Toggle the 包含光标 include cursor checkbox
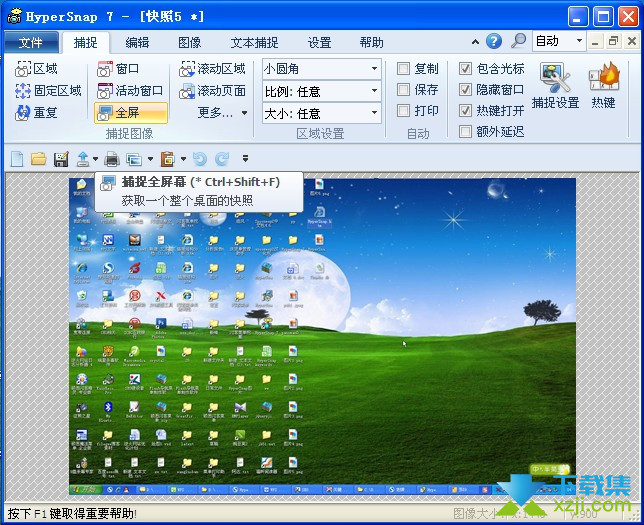644x525 pixels. pos(465,68)
